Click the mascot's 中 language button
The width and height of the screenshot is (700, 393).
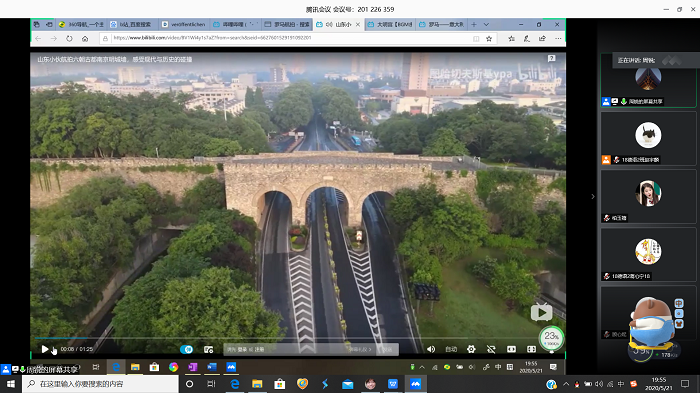coord(679,303)
